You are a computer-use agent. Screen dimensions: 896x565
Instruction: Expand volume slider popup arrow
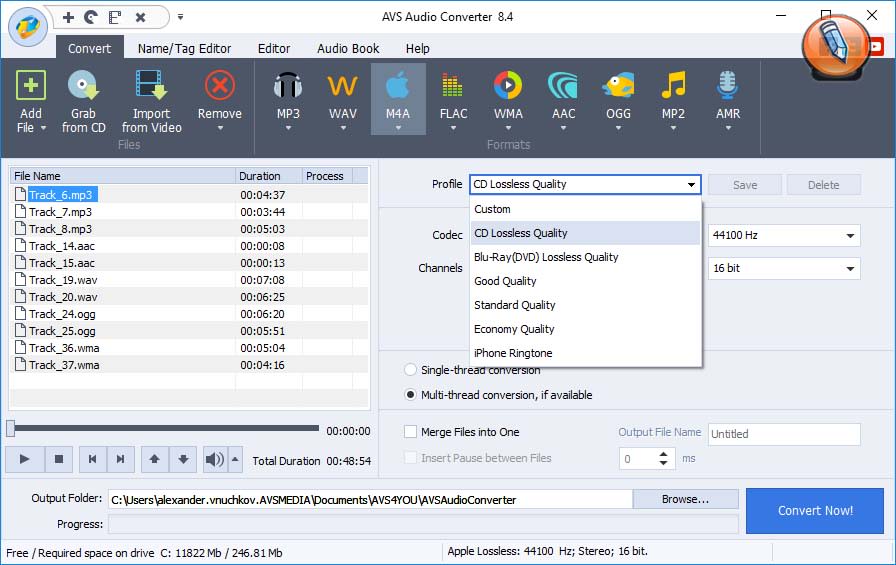tap(235, 459)
